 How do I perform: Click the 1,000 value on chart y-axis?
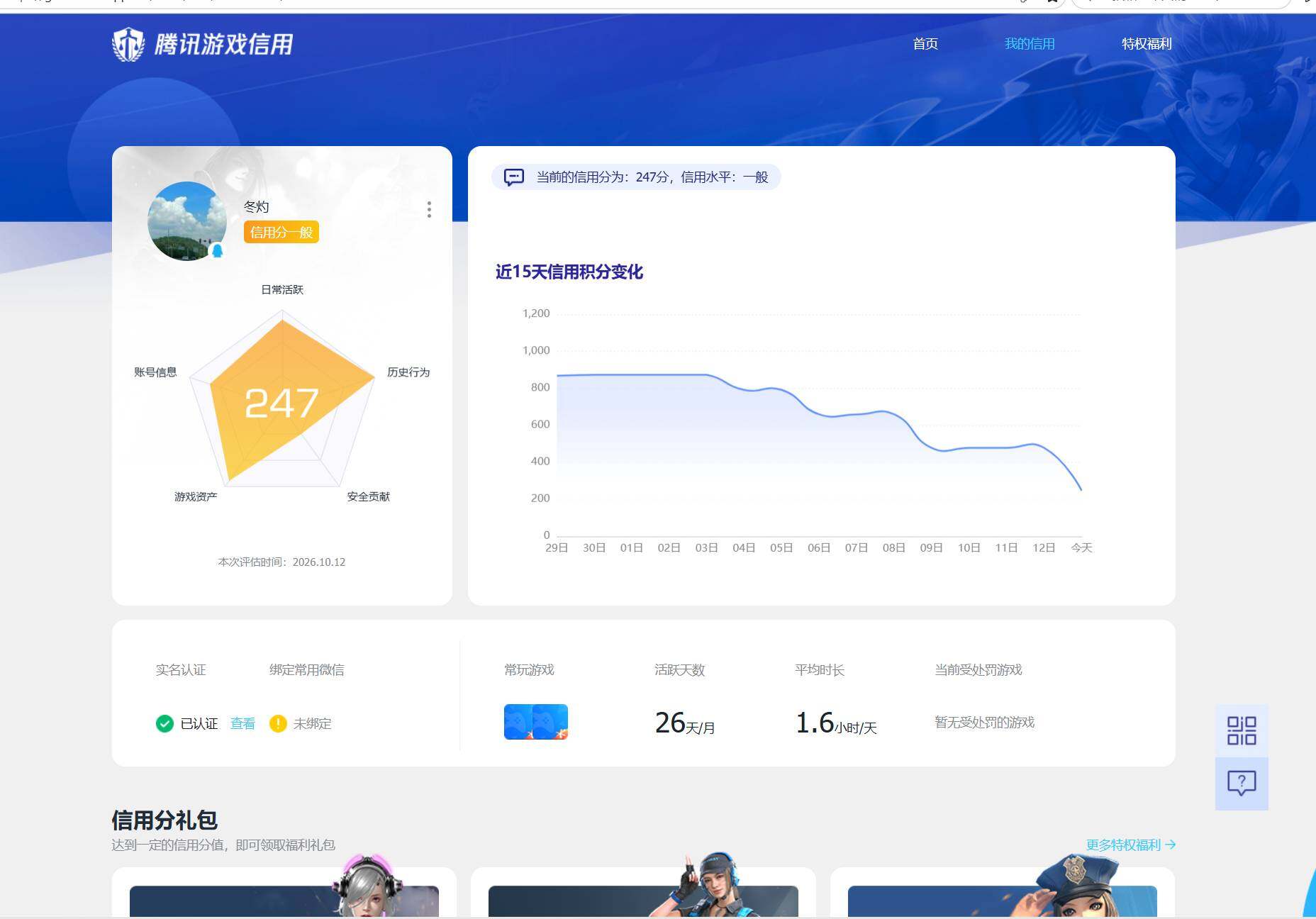pos(536,350)
